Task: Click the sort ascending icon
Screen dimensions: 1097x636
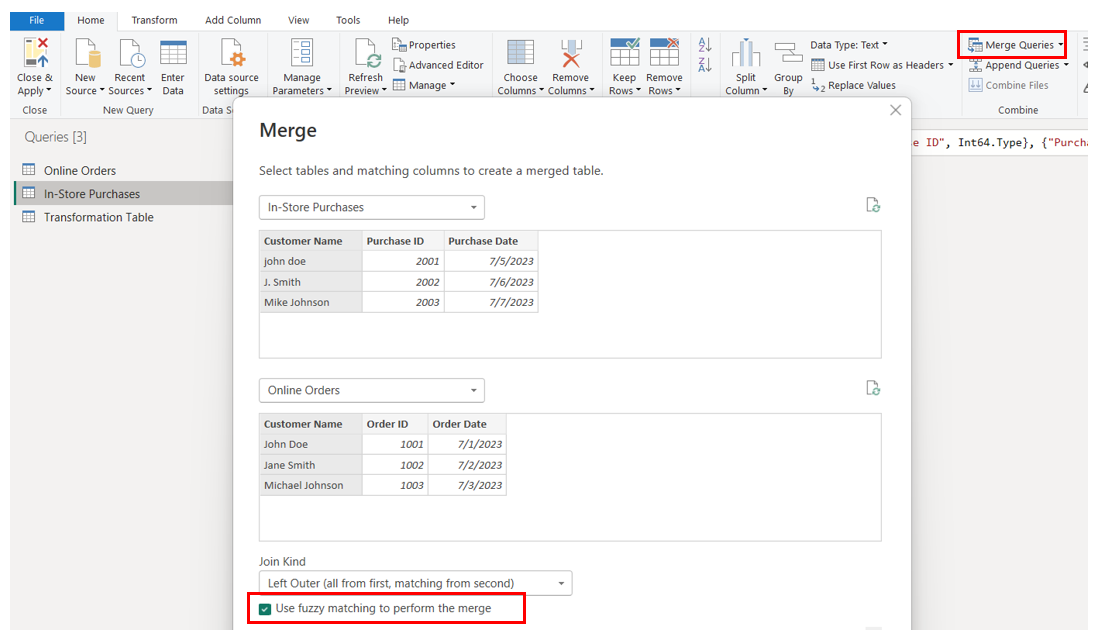Action: pyautogui.click(x=704, y=45)
